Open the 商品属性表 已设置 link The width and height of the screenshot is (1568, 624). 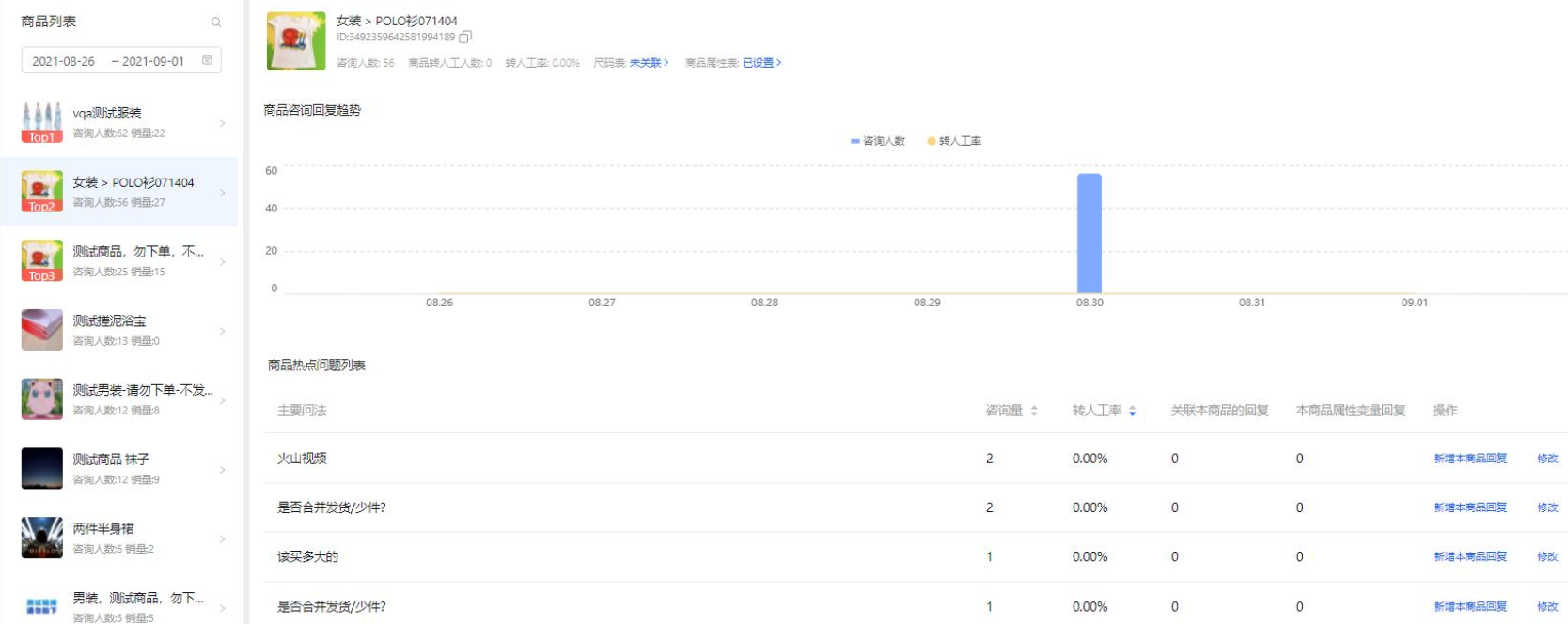[761, 63]
